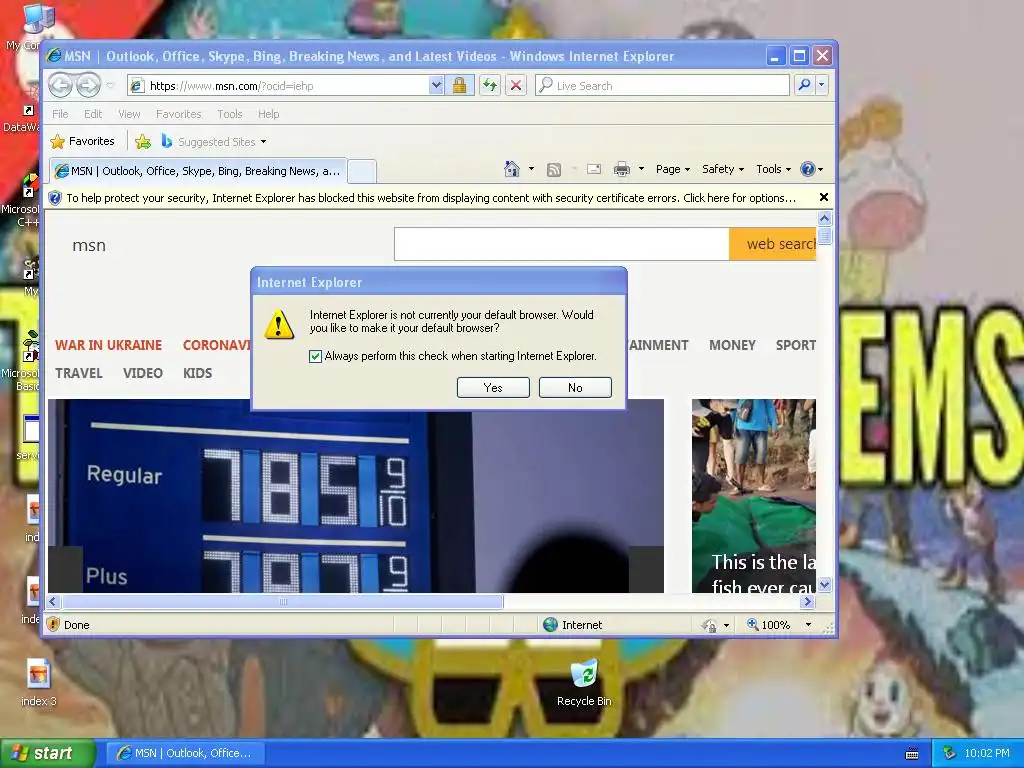1024x768 pixels.
Task: Uncheck Always perform this check checkbox
Action: (315, 356)
